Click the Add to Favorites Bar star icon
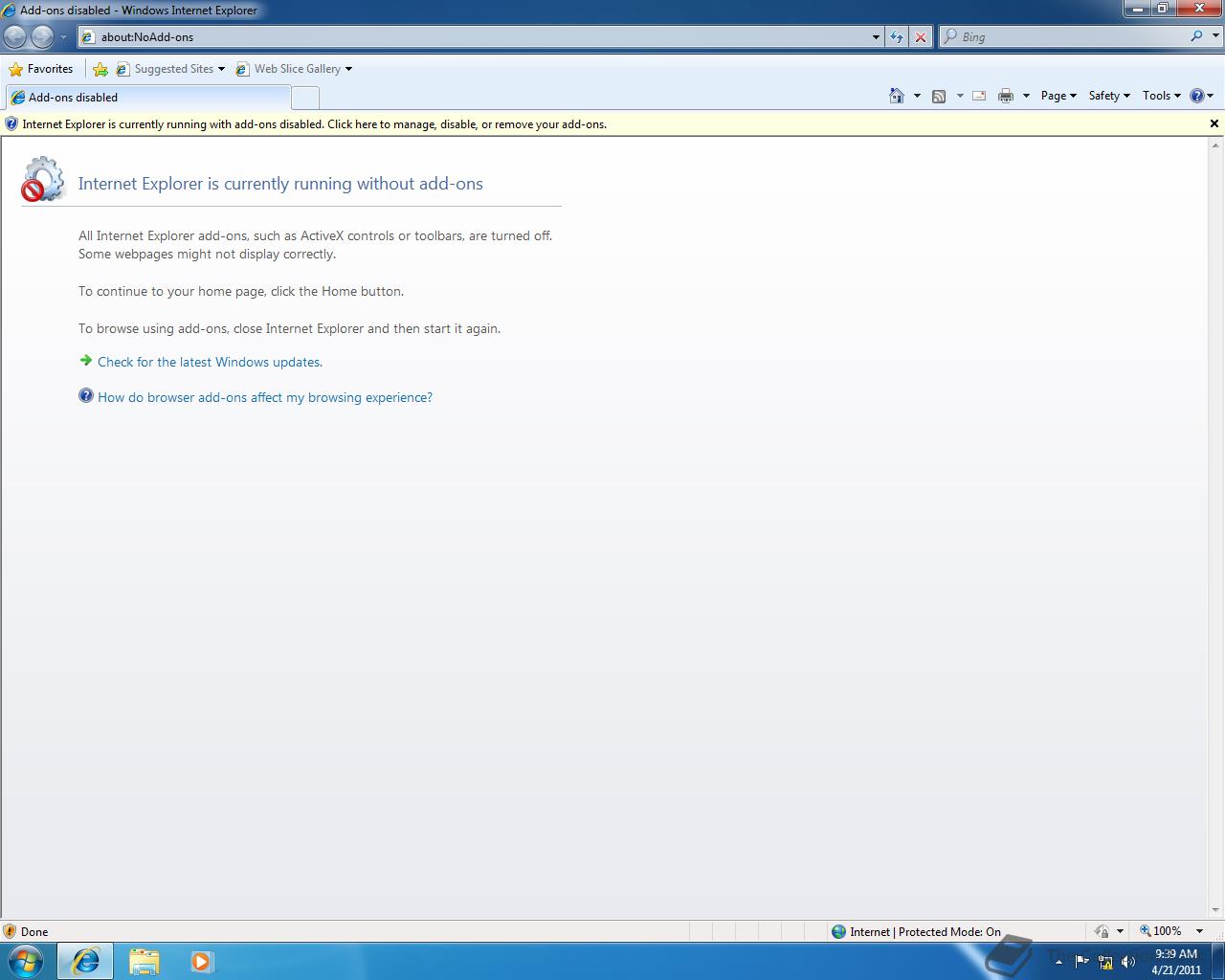The image size is (1225, 980). point(100,69)
